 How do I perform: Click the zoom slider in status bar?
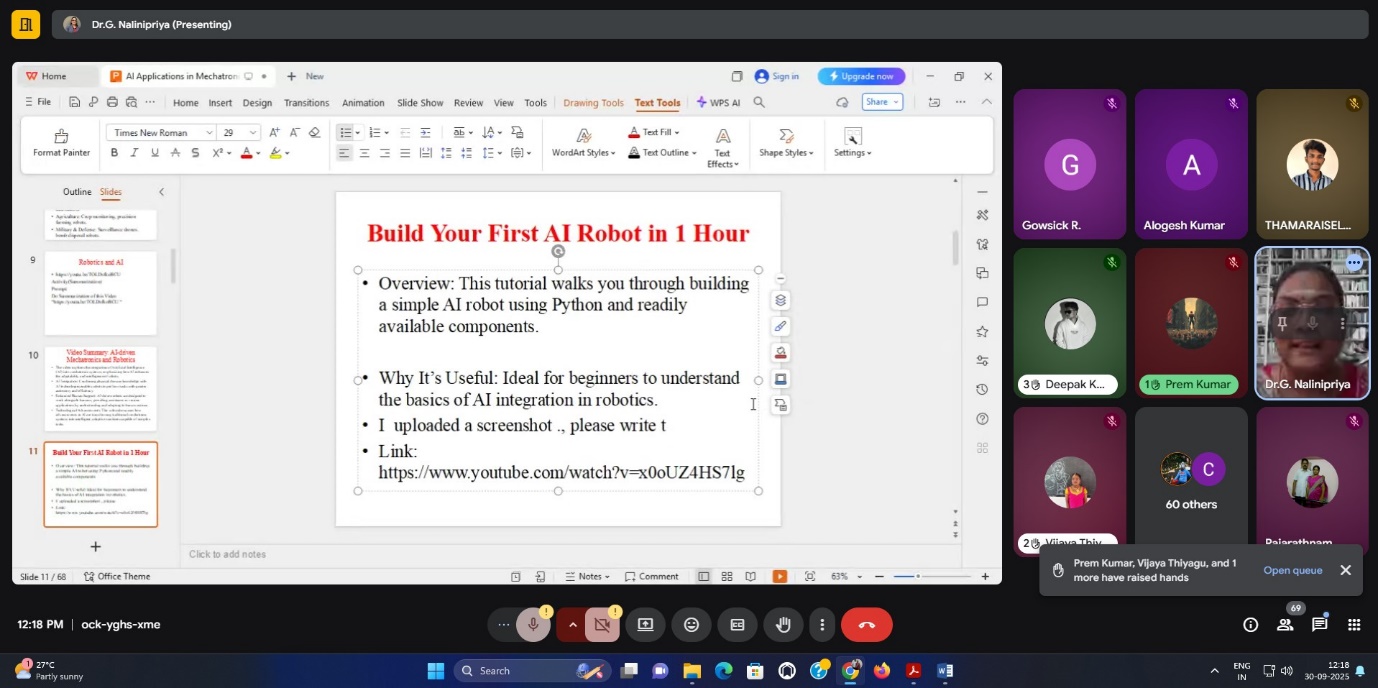click(918, 577)
